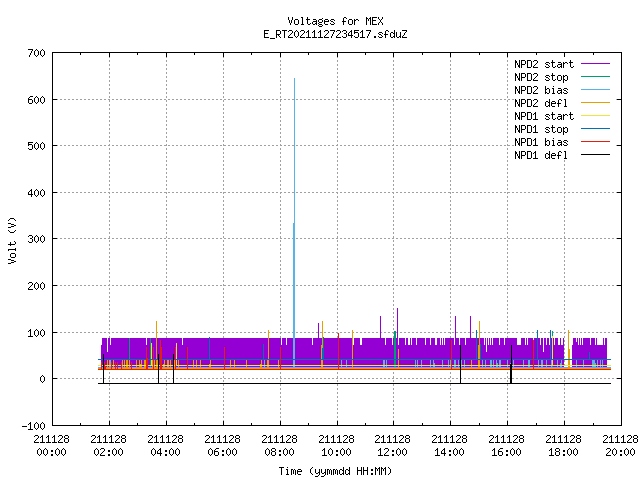This screenshot has height=480, width=640.
Task: Click the orange NPD2 defl legend line
Action: click(x=595, y=102)
